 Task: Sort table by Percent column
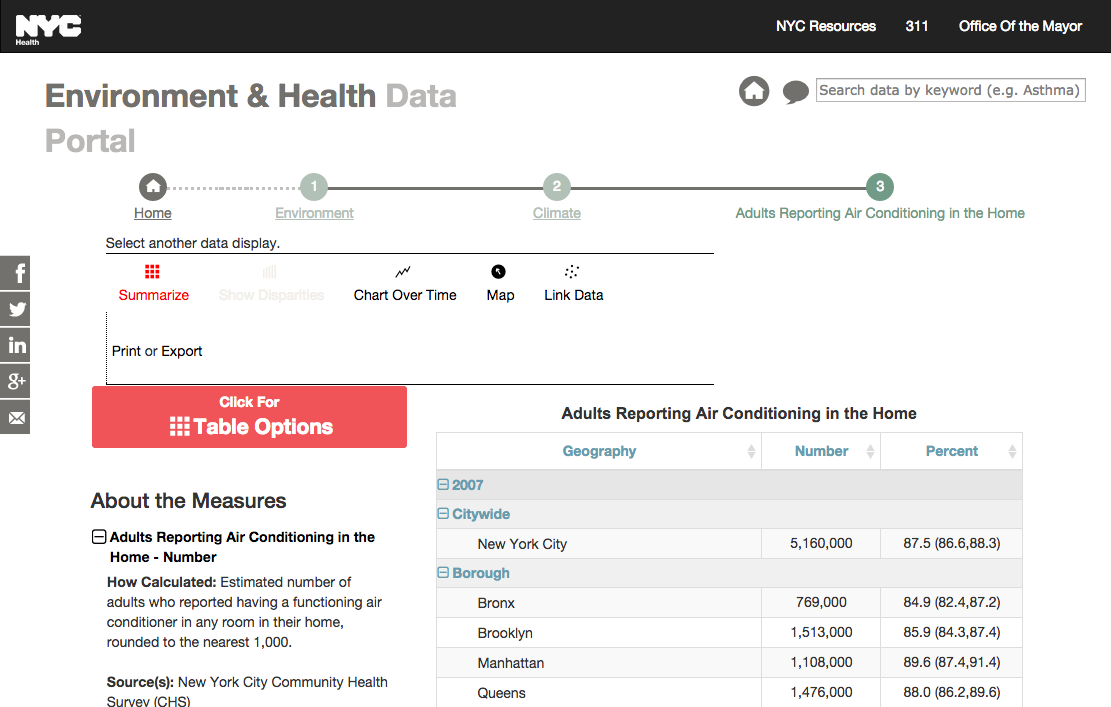(951, 451)
